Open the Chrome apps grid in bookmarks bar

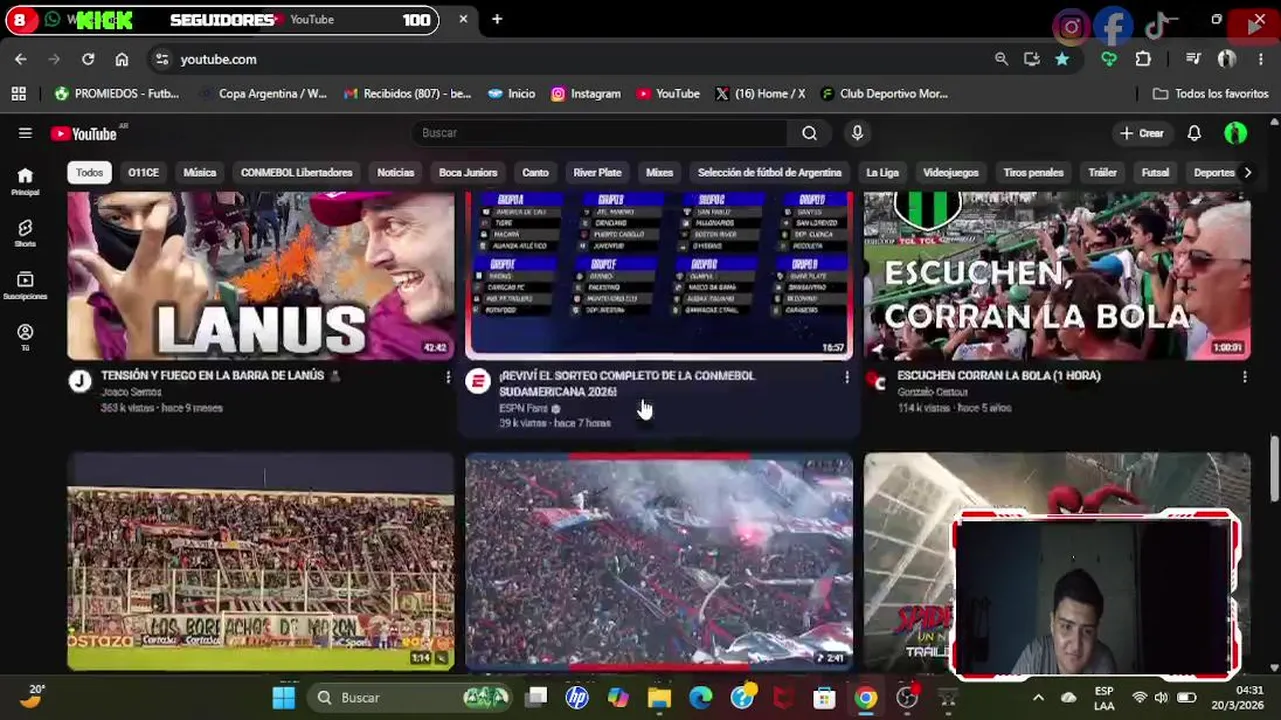pyautogui.click(x=18, y=93)
